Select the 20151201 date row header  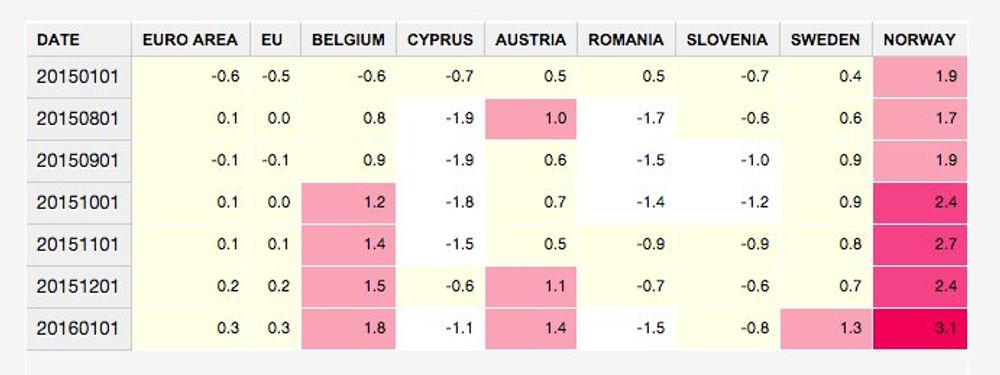click(79, 286)
